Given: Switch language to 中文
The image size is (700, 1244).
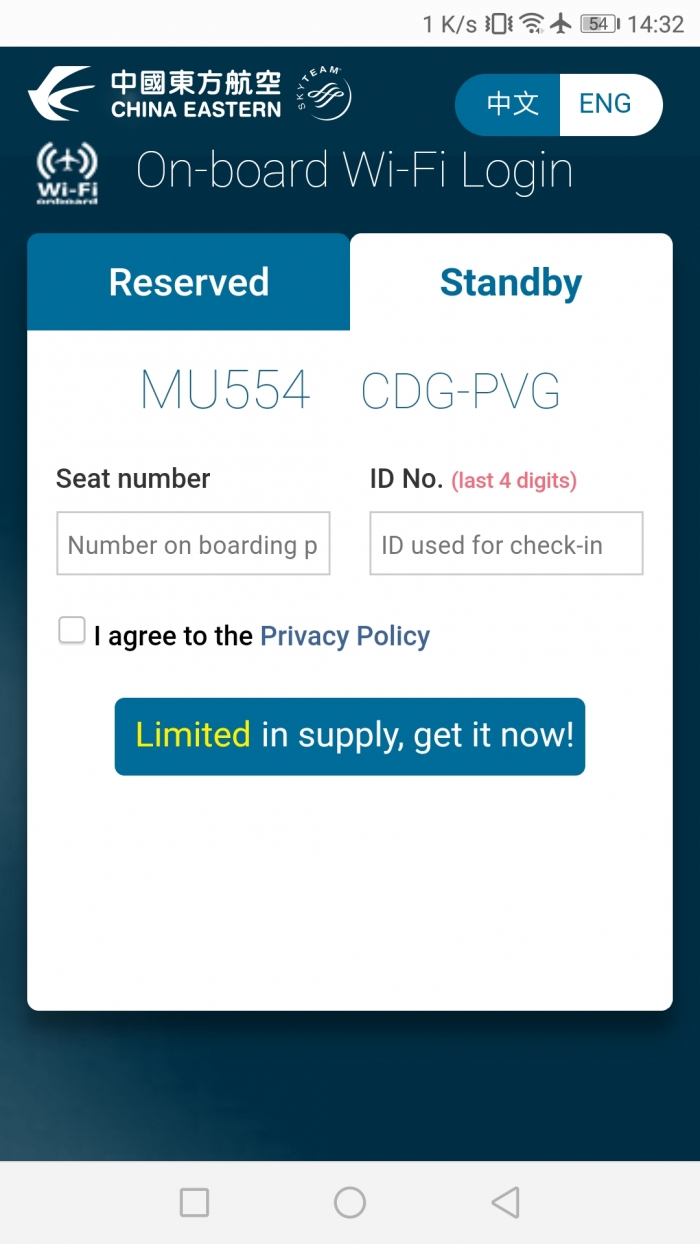Looking at the screenshot, I should (512, 104).
